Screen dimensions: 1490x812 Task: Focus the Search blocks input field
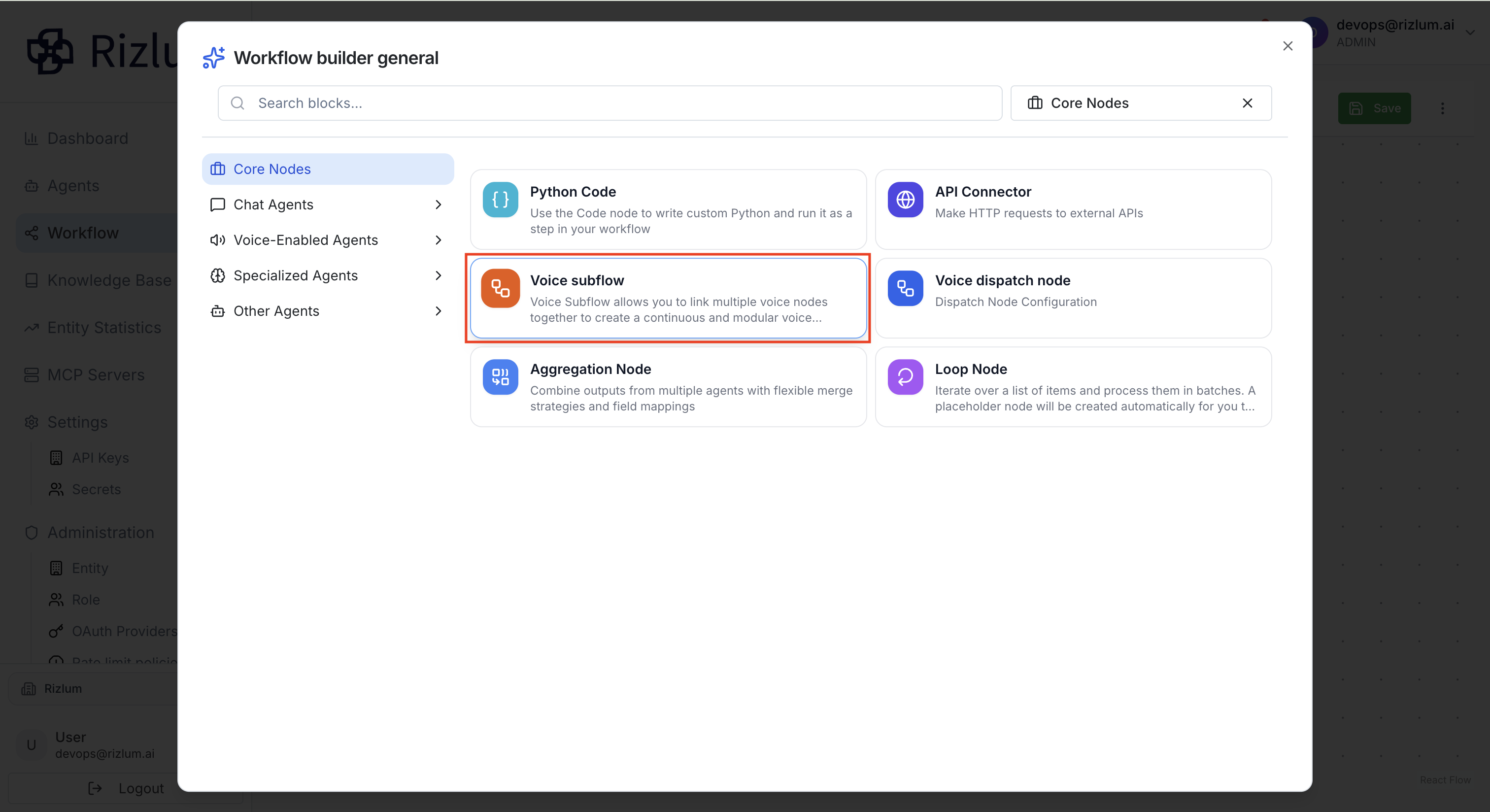point(610,103)
